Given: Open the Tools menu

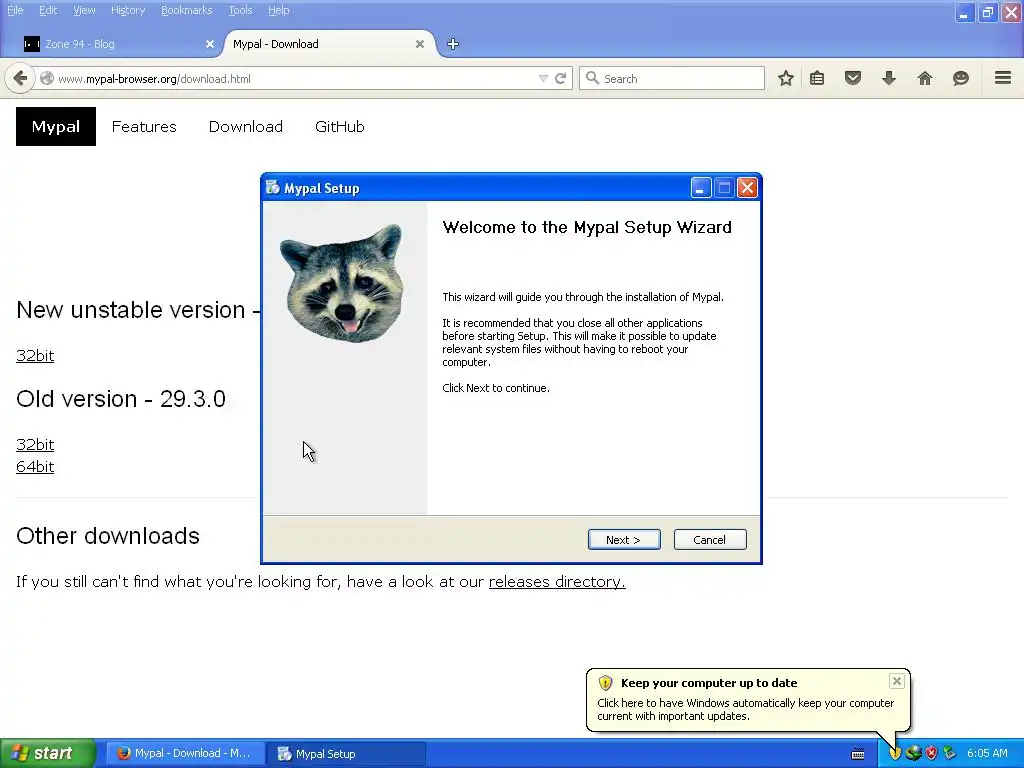Looking at the screenshot, I should (240, 10).
